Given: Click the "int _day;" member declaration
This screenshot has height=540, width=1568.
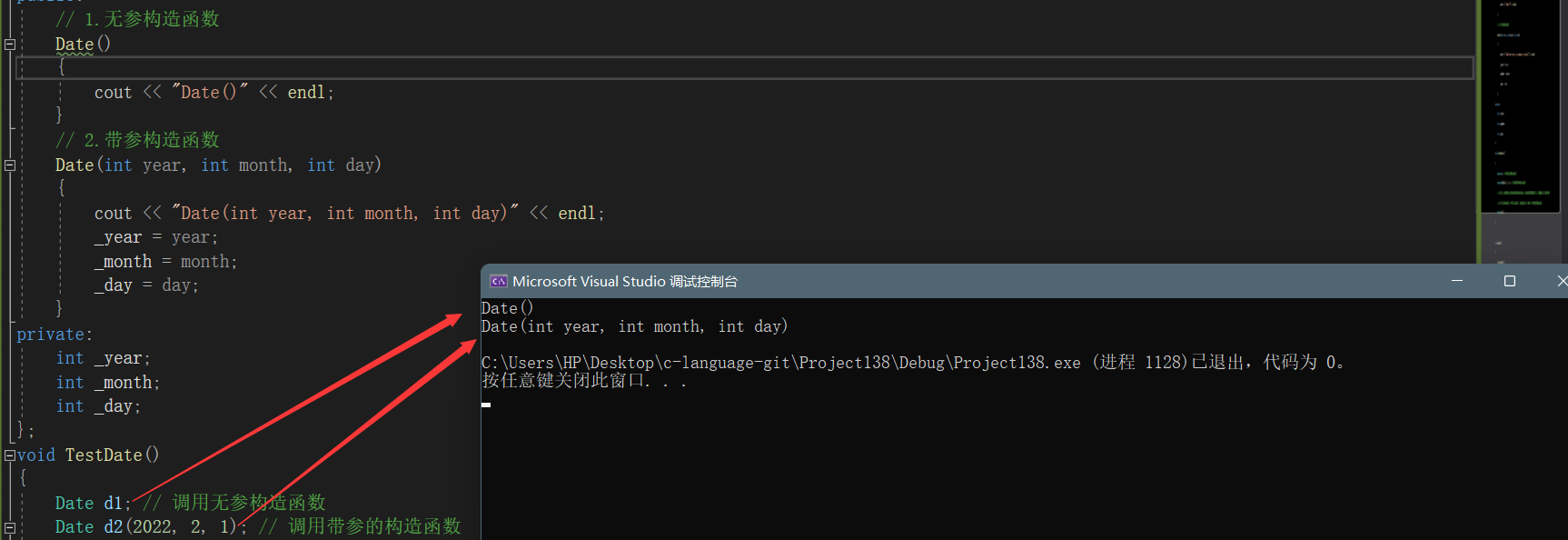Looking at the screenshot, I should tap(98, 406).
